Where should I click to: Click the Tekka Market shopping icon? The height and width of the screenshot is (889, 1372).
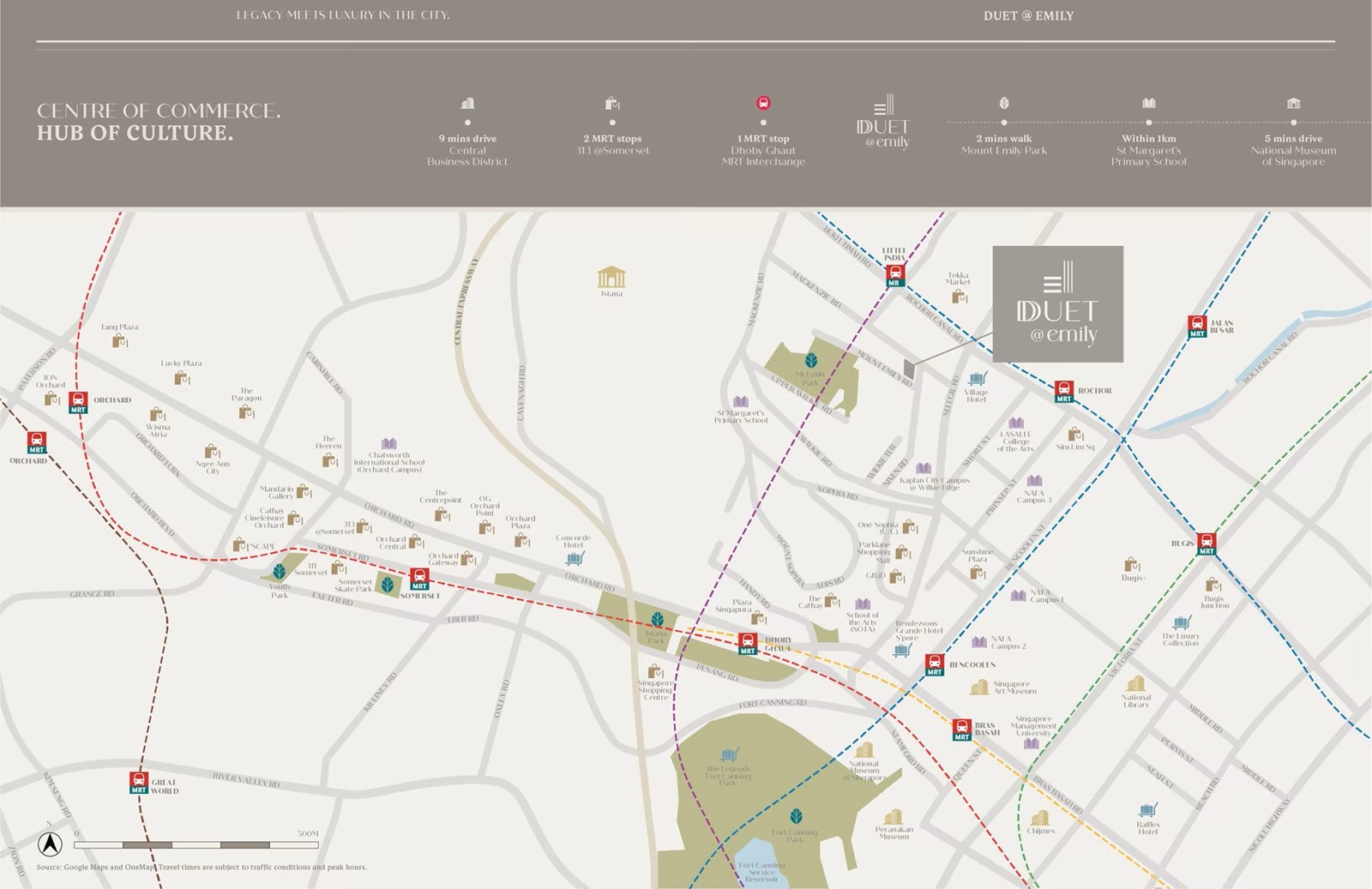tap(959, 297)
